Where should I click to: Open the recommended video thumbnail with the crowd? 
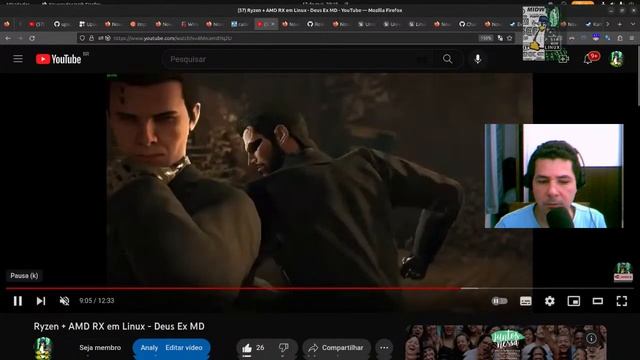click(506, 343)
